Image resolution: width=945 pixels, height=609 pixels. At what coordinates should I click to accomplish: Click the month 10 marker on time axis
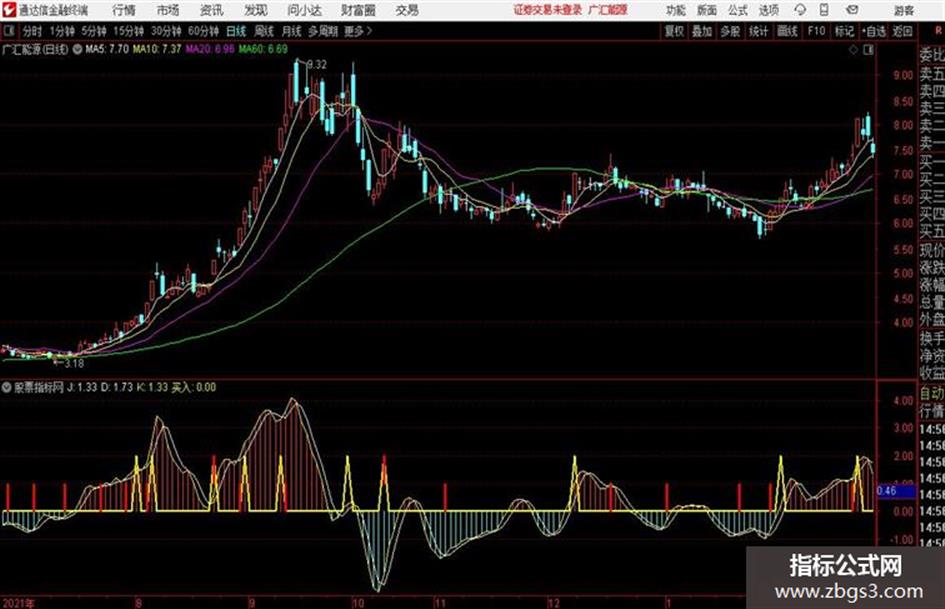click(358, 602)
